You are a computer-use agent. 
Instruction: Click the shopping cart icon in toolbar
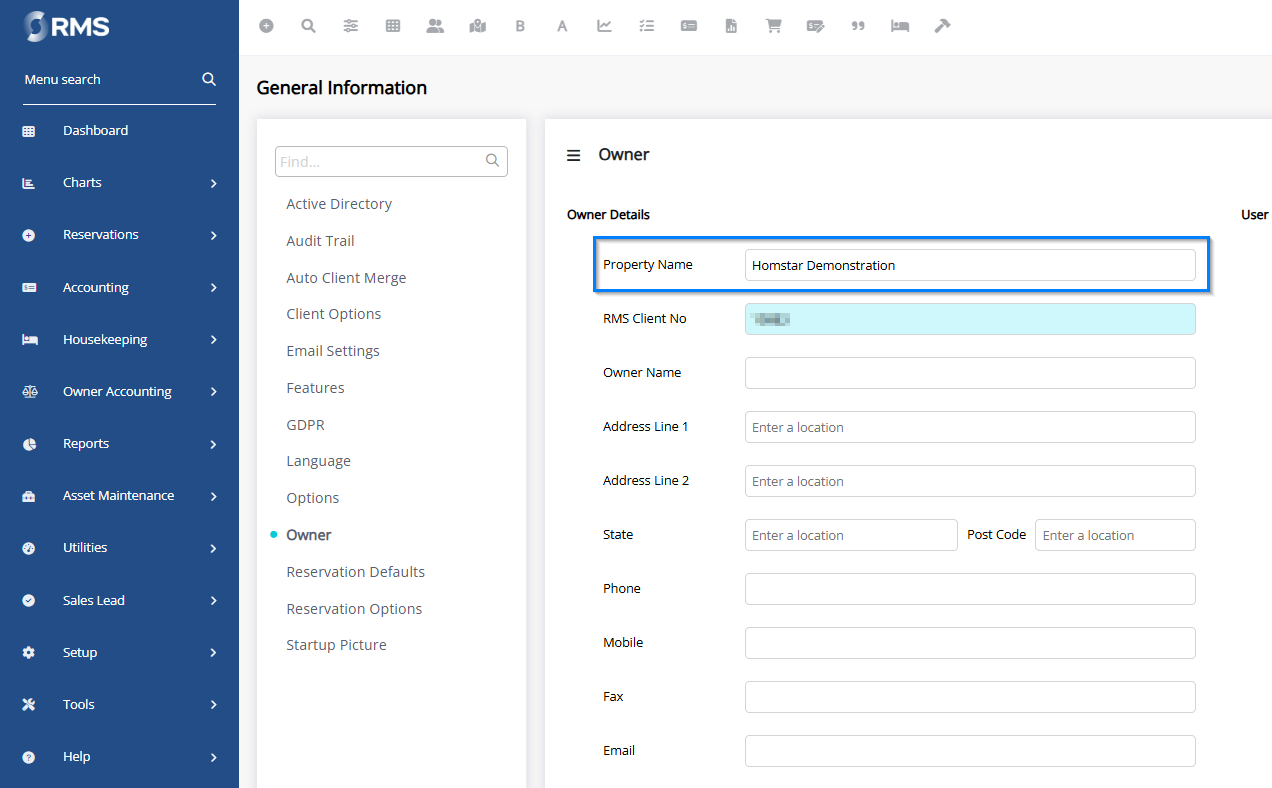[x=773, y=26]
